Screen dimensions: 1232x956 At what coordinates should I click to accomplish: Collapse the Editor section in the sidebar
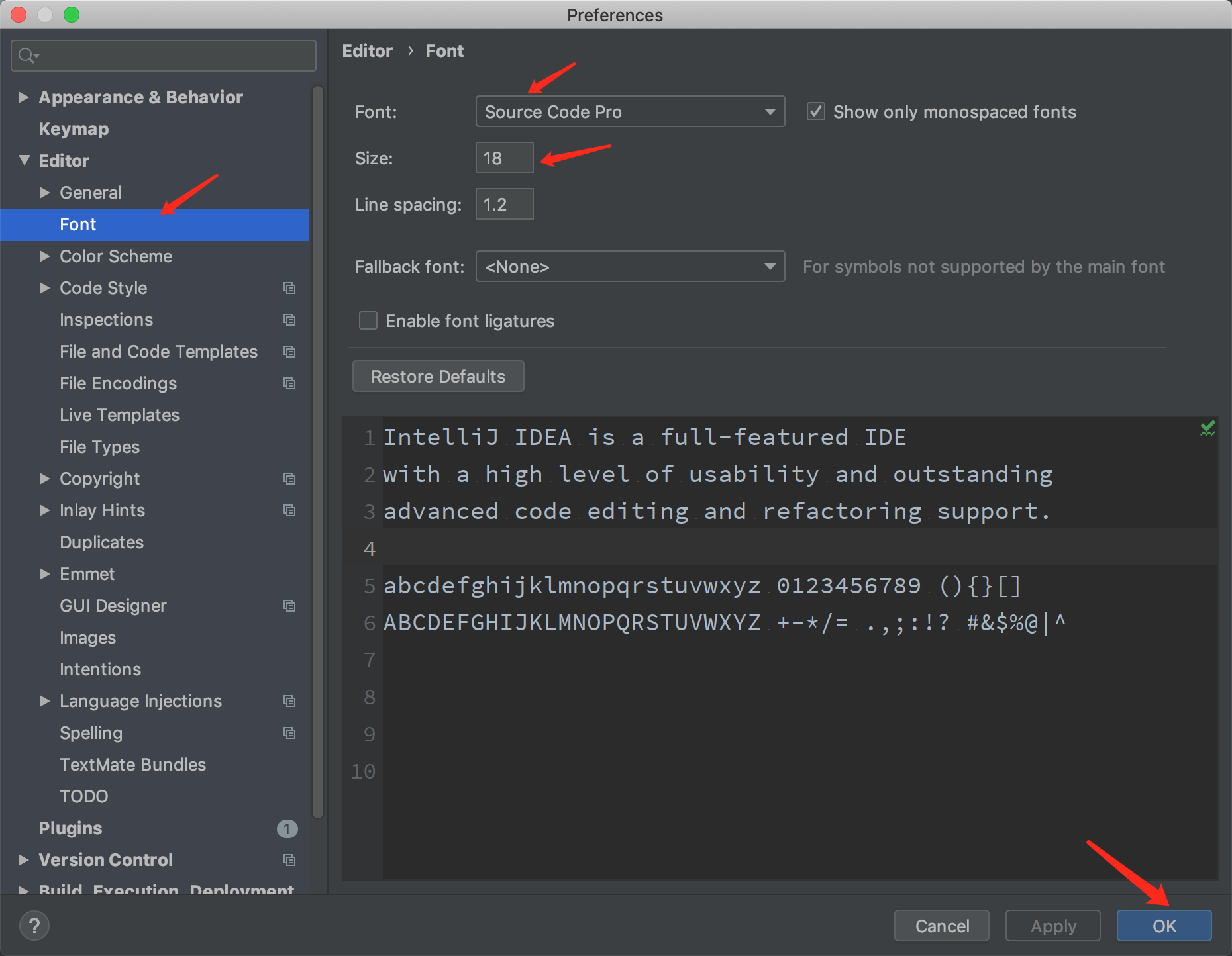[x=24, y=160]
